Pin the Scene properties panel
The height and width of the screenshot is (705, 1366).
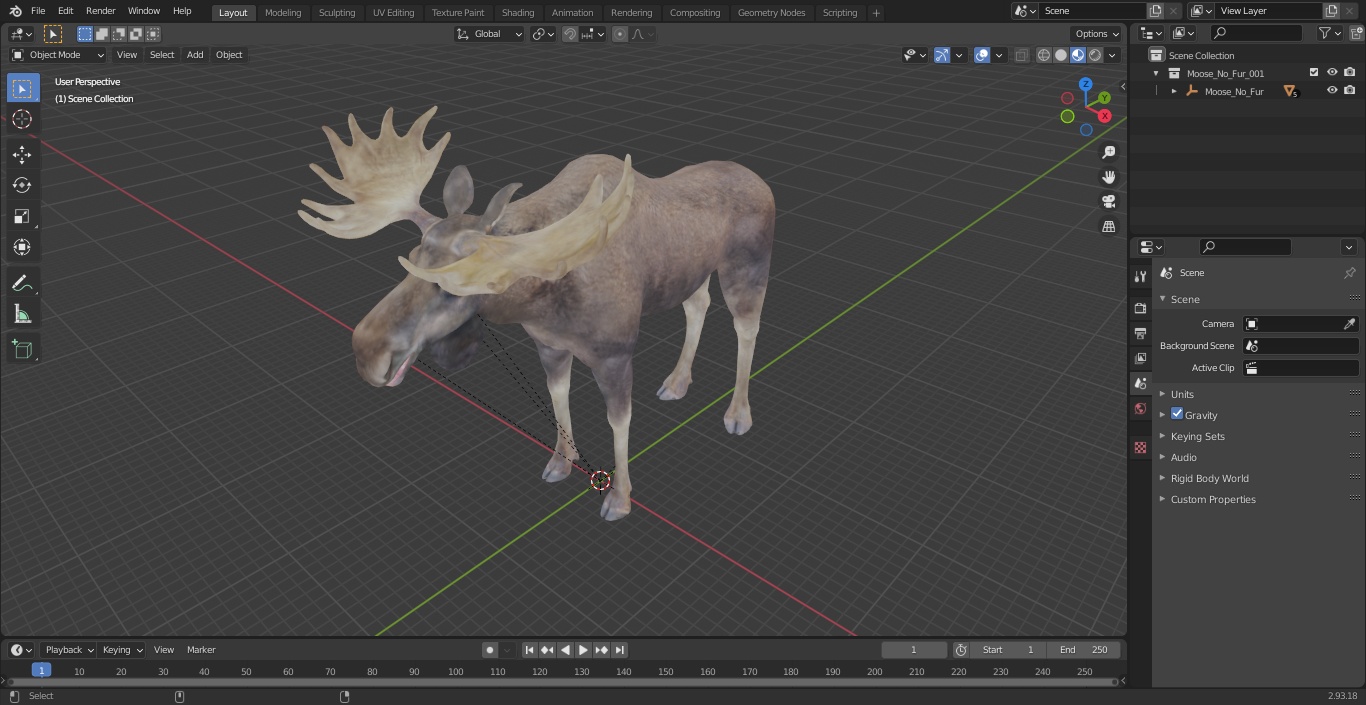pyautogui.click(x=1349, y=273)
